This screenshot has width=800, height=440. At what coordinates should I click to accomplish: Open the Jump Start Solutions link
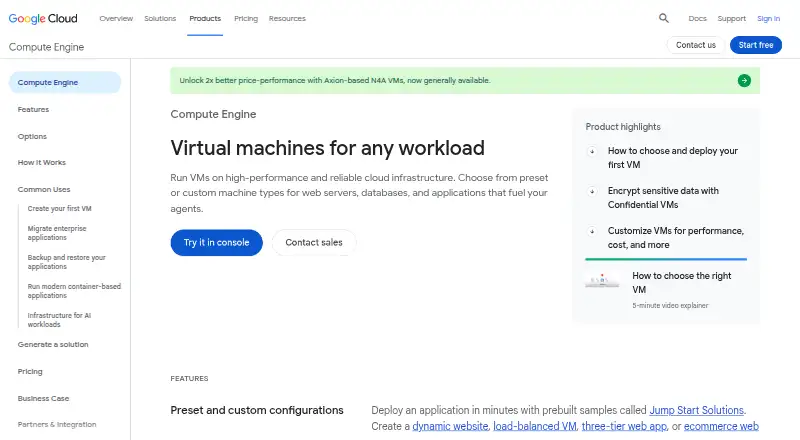pyautogui.click(x=696, y=410)
